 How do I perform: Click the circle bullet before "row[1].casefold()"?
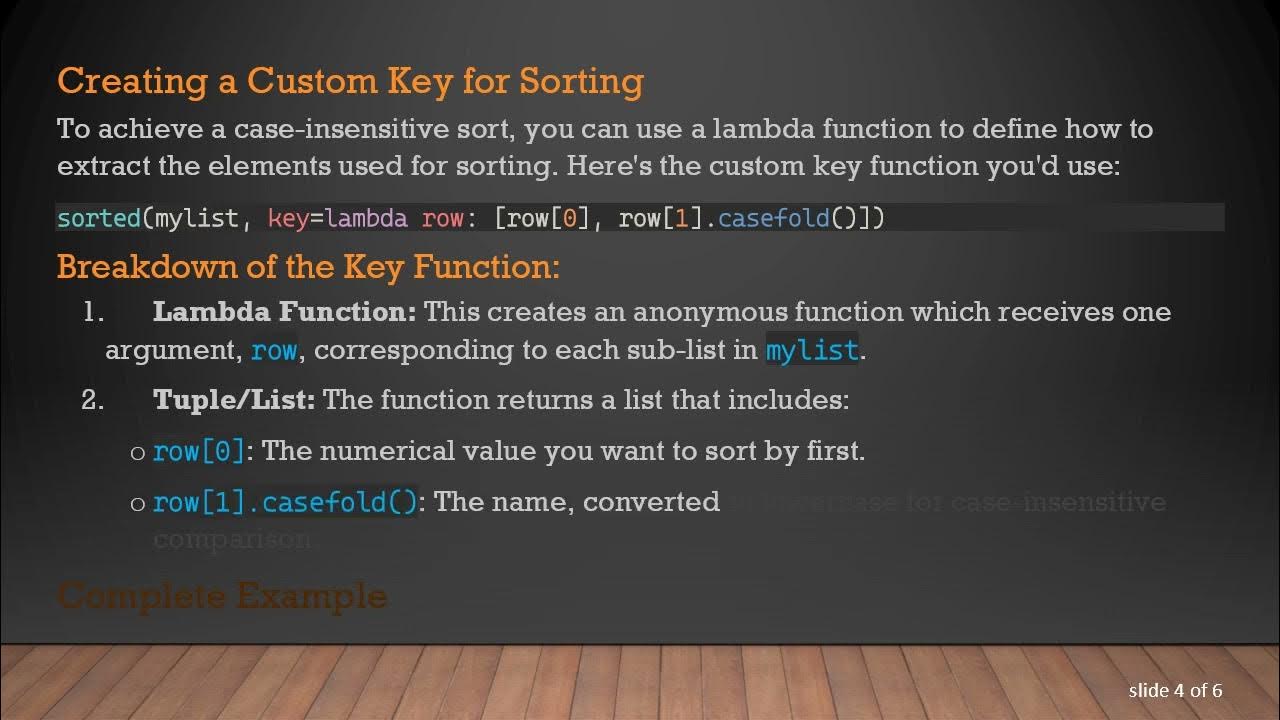click(138, 504)
